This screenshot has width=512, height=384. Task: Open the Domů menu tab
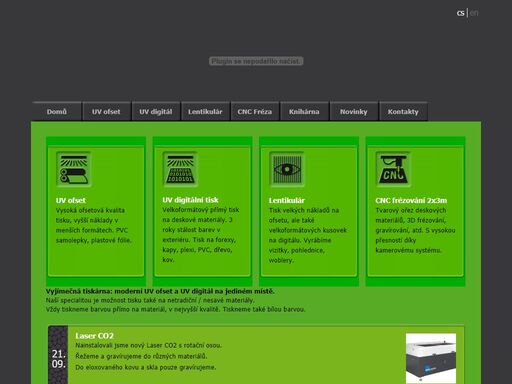pos(57,111)
